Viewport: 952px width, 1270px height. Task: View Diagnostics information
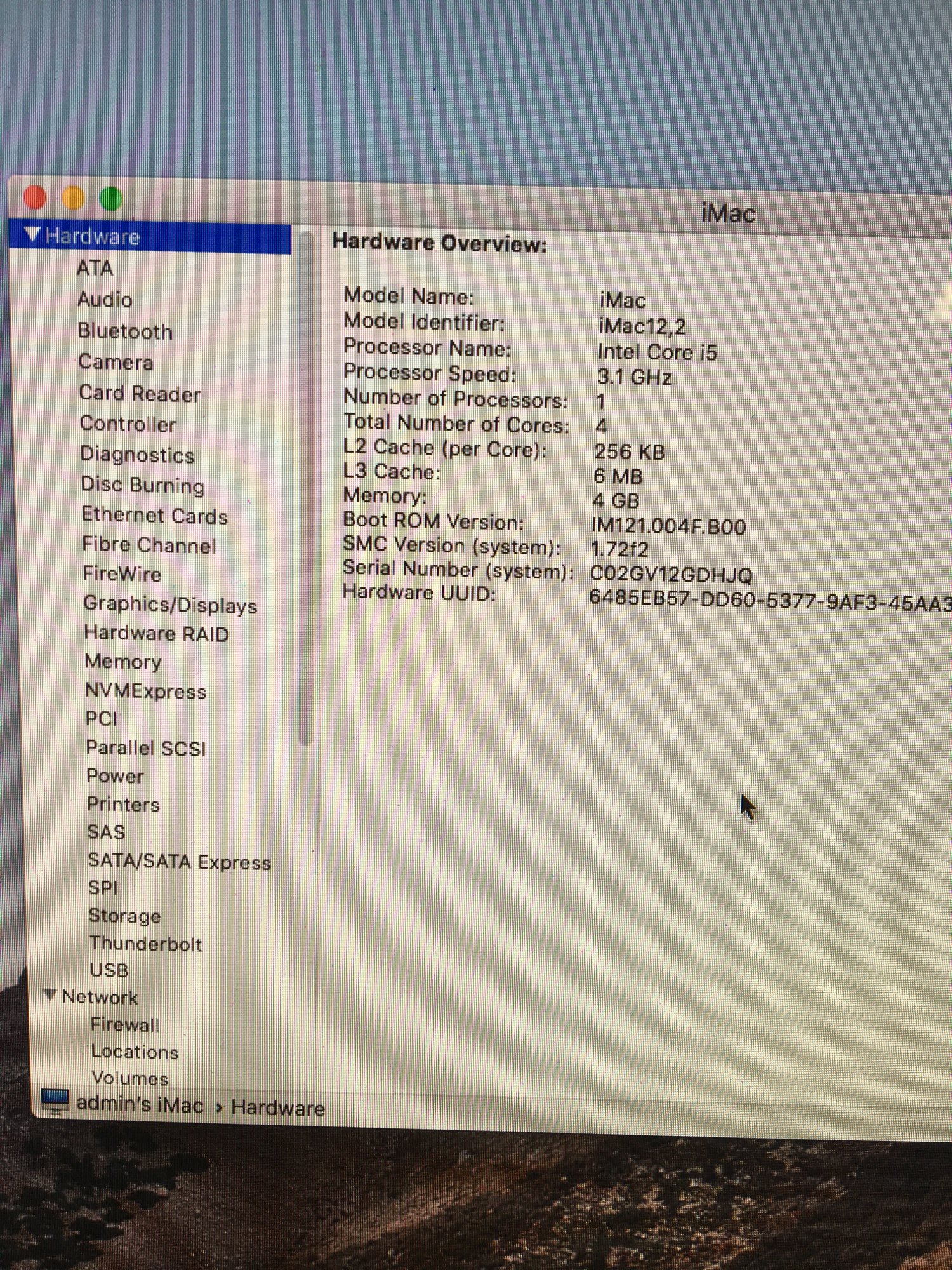137,455
